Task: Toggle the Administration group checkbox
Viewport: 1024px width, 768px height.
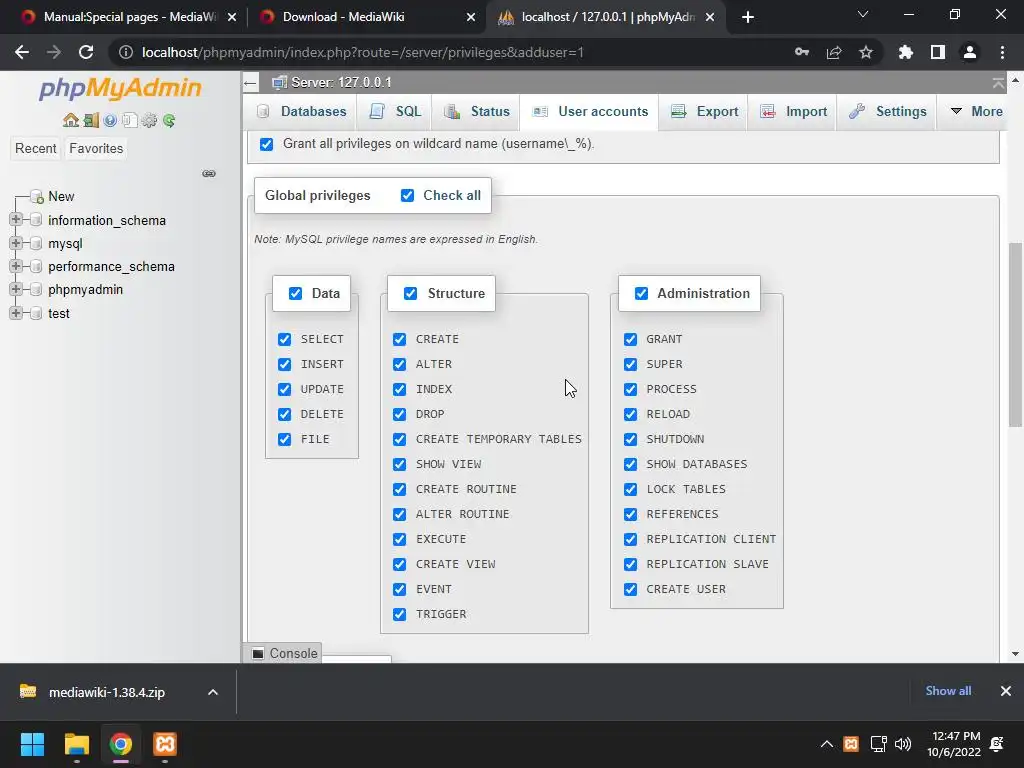Action: pos(641,293)
